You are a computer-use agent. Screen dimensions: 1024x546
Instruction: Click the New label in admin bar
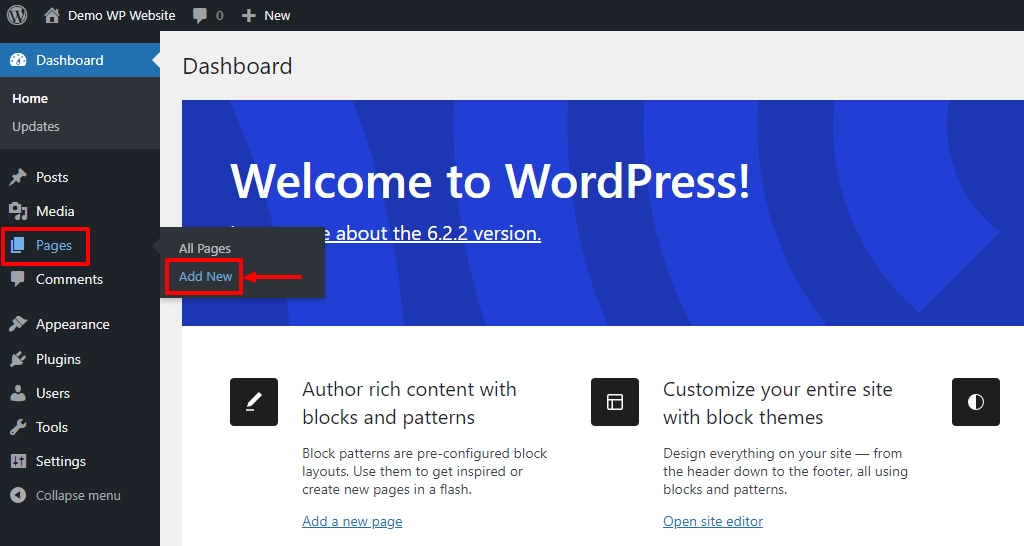277,15
